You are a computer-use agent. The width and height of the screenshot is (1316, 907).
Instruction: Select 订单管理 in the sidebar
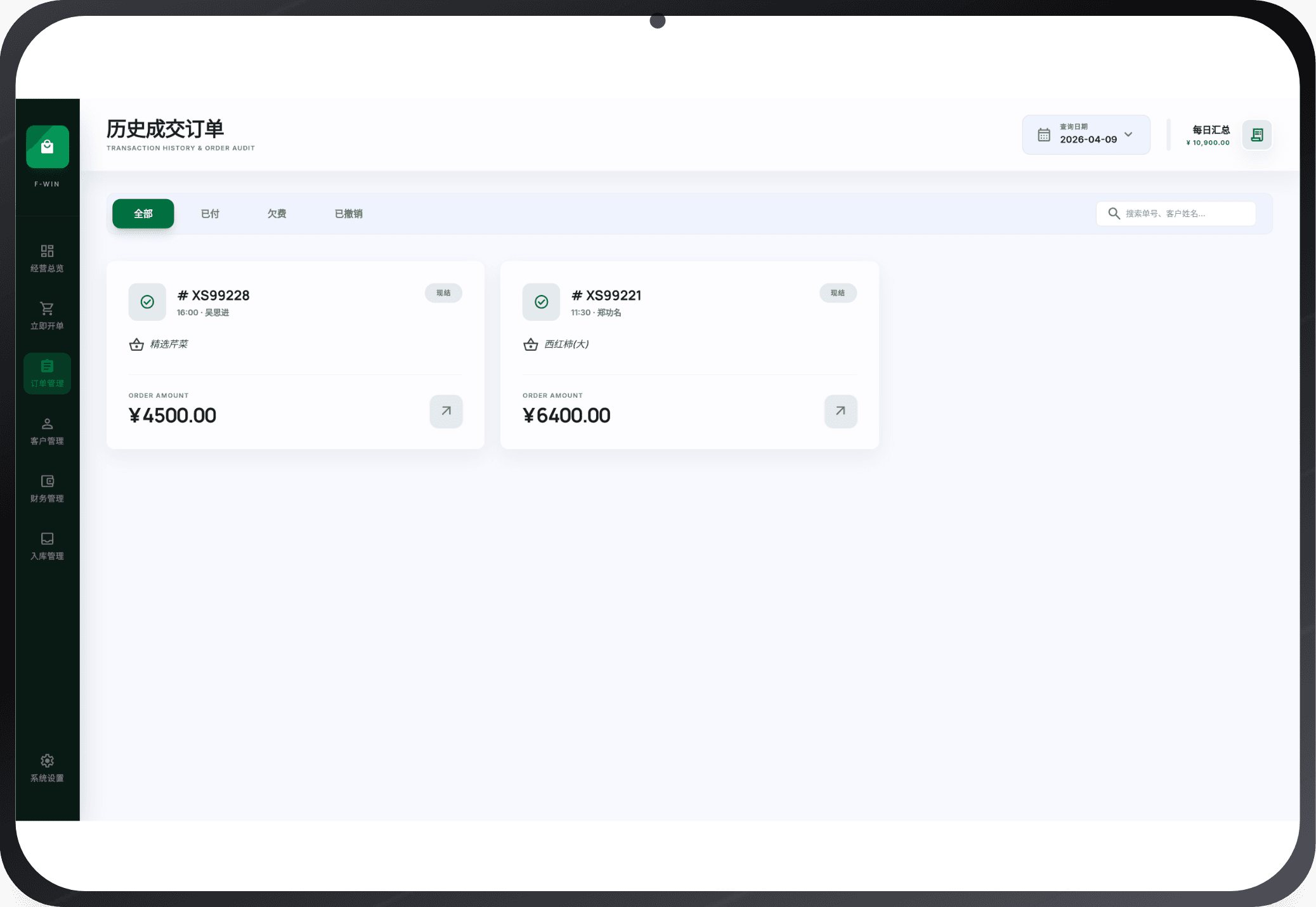[x=48, y=374]
